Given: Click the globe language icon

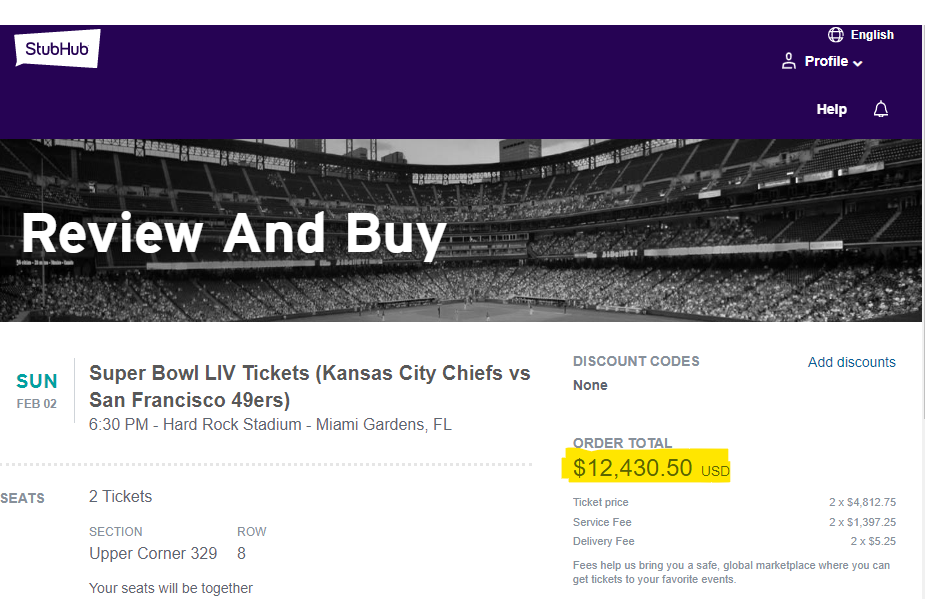Looking at the screenshot, I should click(836, 35).
